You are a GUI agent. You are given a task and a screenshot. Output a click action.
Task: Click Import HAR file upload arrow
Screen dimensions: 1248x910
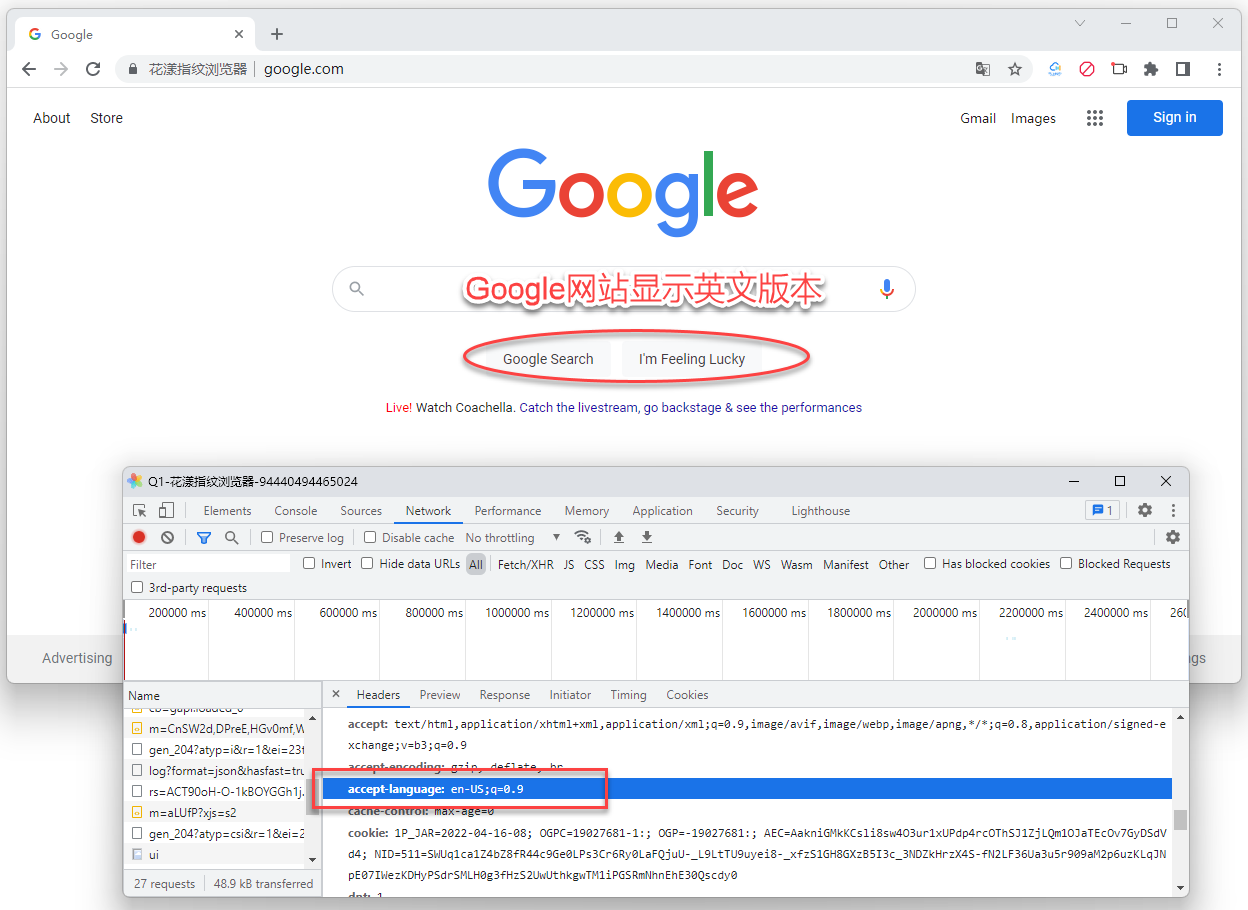point(619,537)
